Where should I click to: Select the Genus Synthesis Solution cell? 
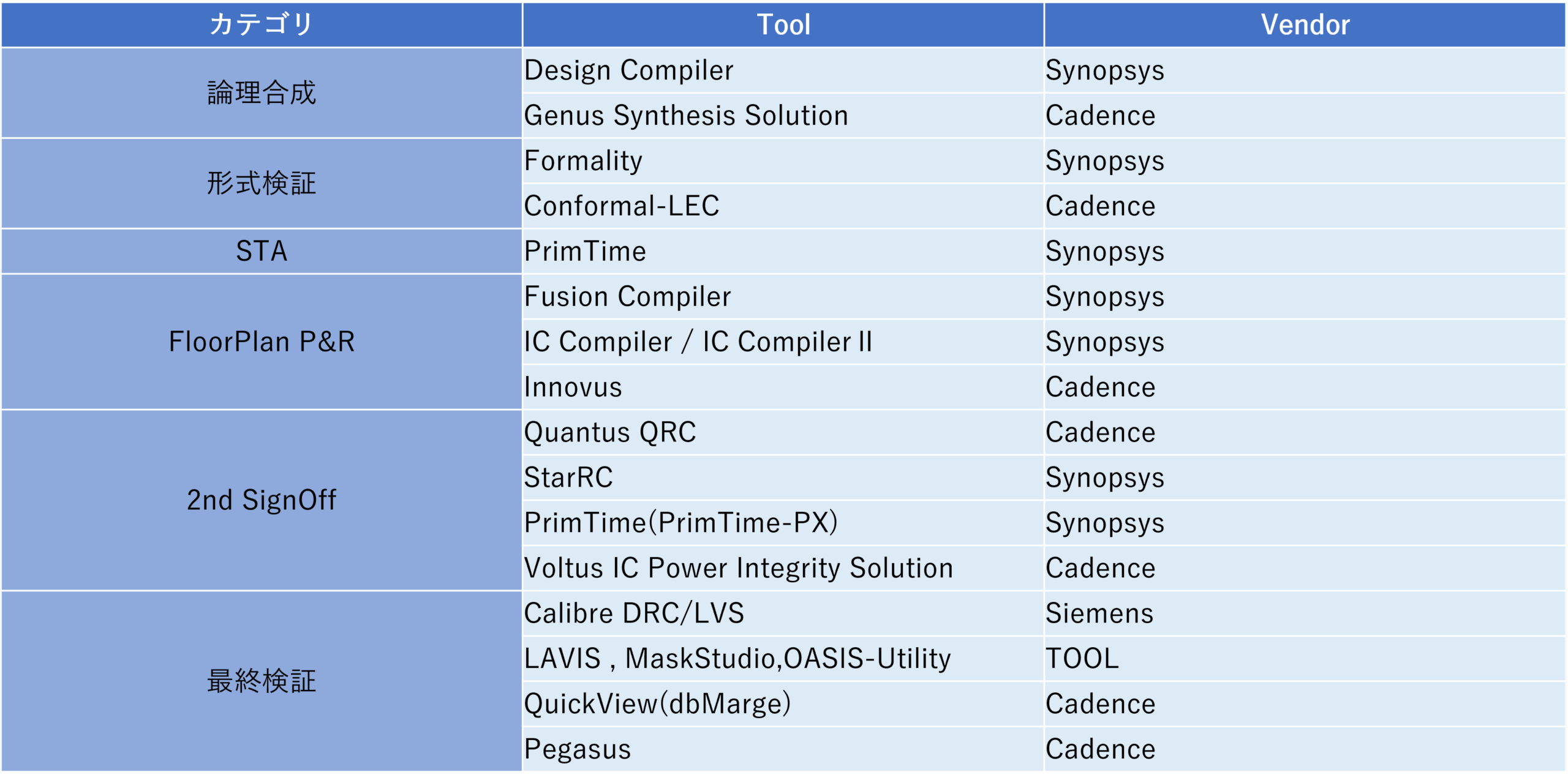coord(783,116)
